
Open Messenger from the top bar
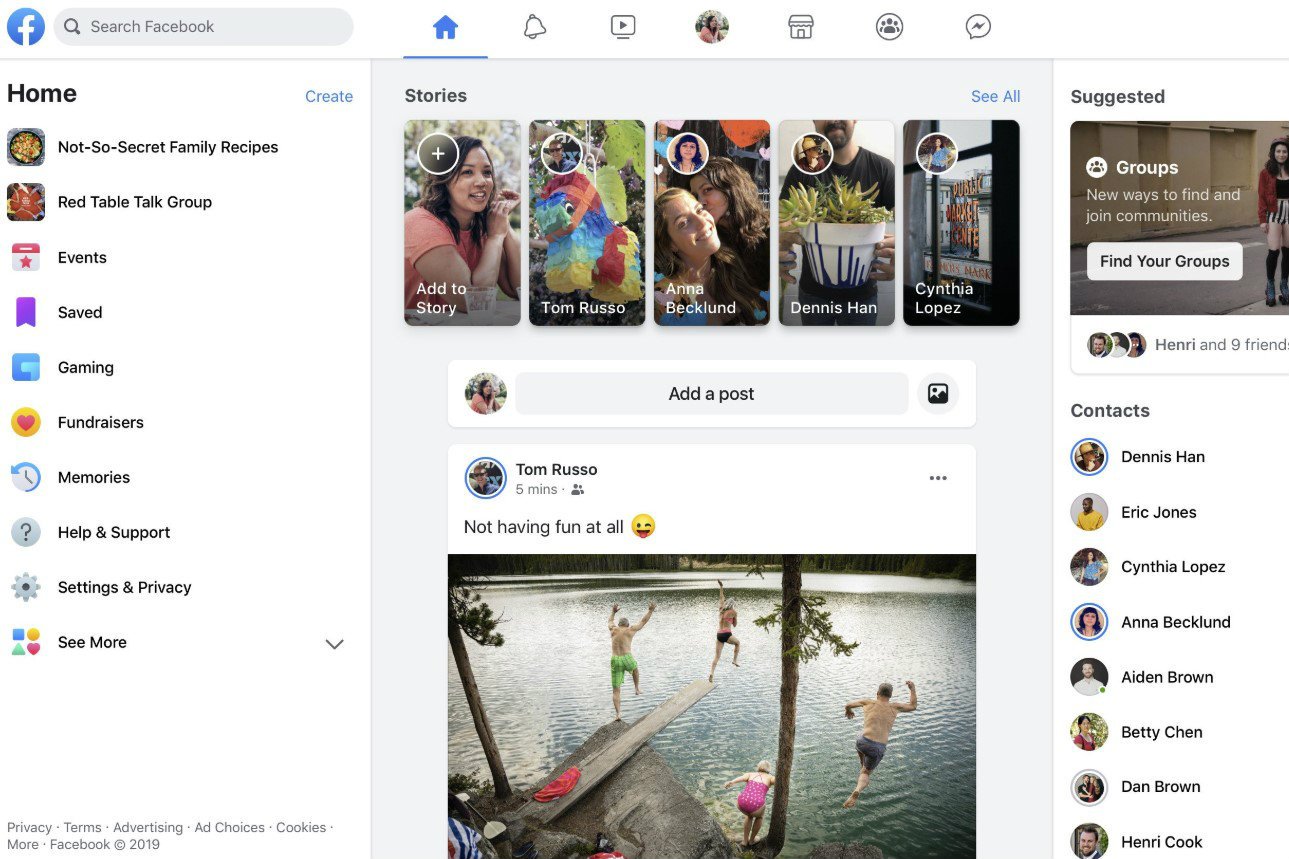pyautogui.click(x=977, y=27)
